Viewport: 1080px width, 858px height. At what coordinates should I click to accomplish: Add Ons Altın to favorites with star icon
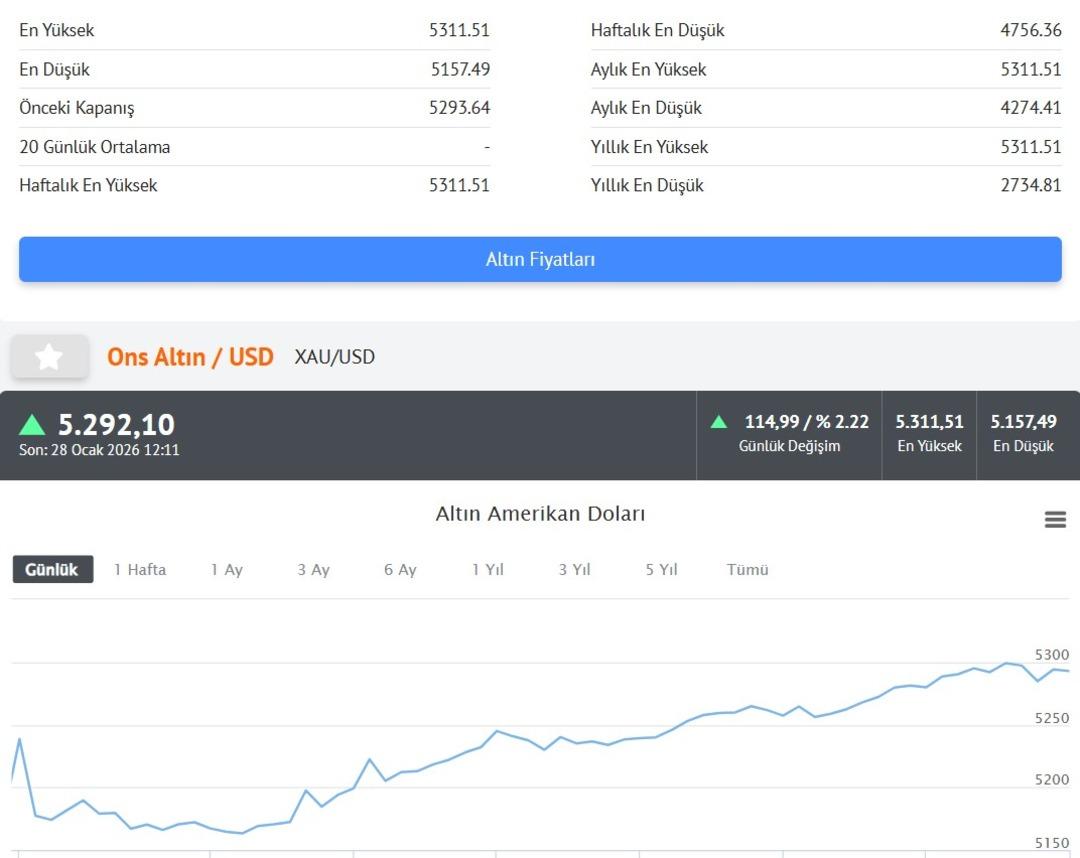click(49, 357)
